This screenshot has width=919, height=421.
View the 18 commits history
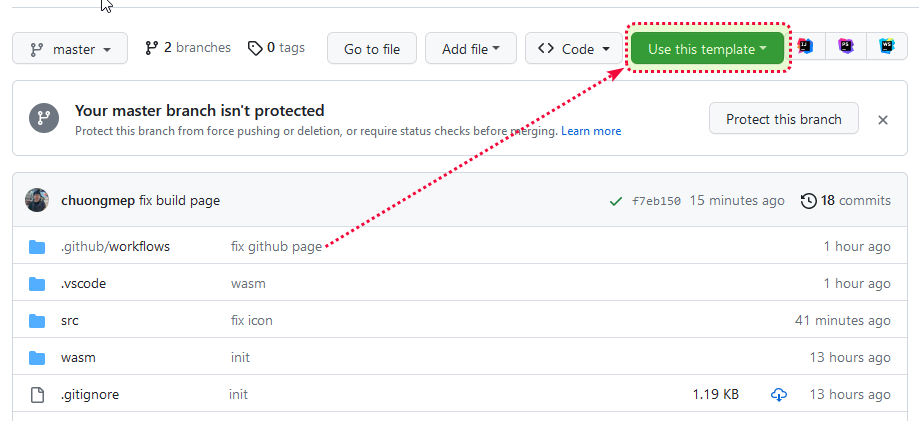846,200
